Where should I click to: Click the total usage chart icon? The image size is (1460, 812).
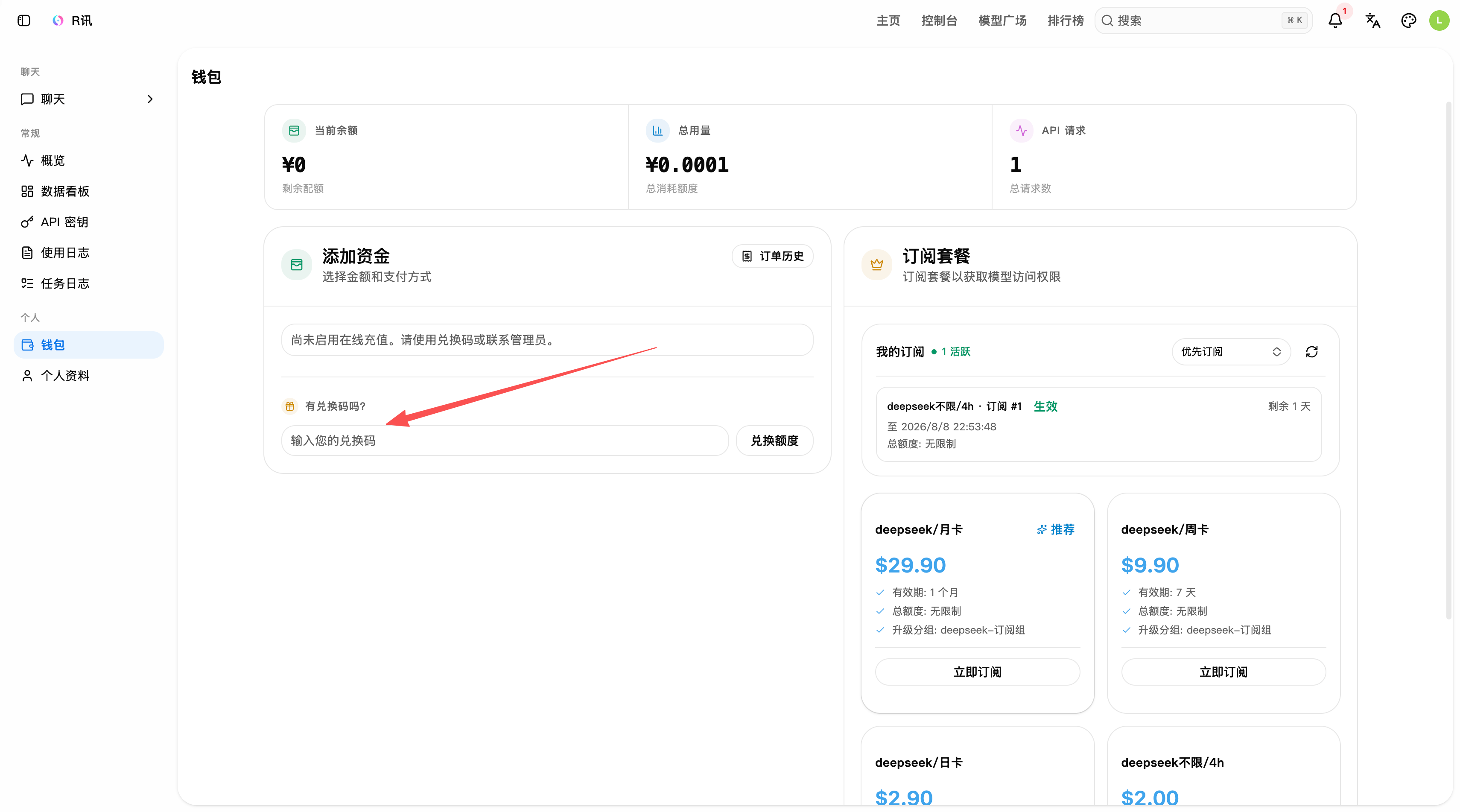tap(657, 130)
